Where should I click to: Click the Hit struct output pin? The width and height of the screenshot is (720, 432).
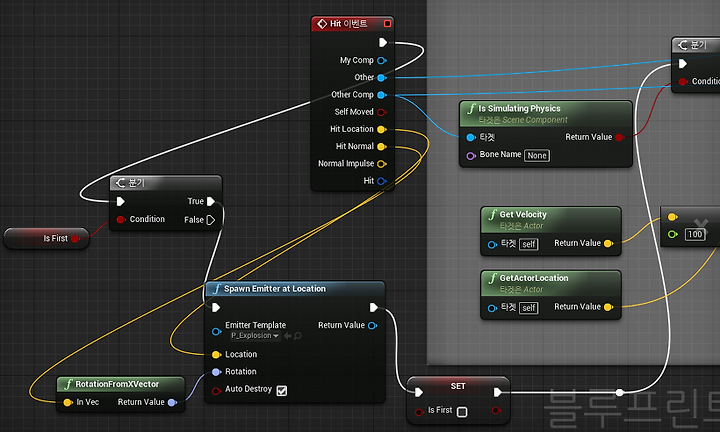(382, 181)
